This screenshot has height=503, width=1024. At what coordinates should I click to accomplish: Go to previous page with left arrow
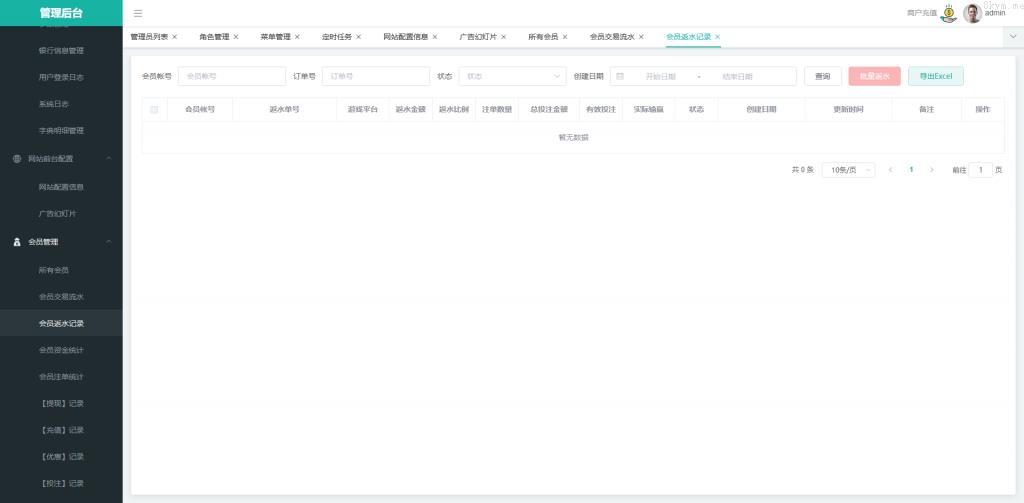890,170
